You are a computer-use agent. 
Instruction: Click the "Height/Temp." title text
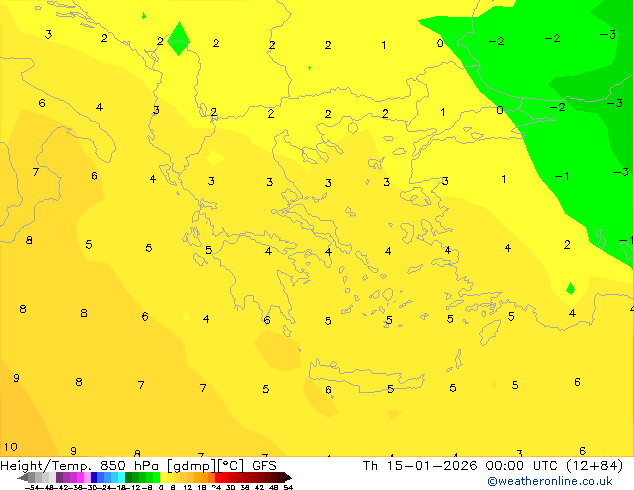(x=46, y=466)
